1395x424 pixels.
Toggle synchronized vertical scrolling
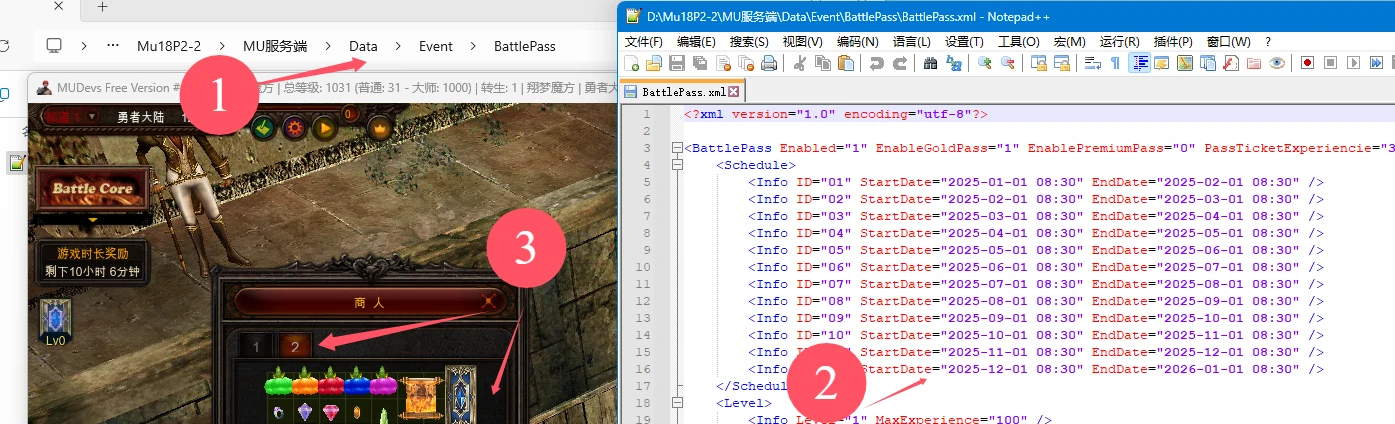tap(1038, 63)
